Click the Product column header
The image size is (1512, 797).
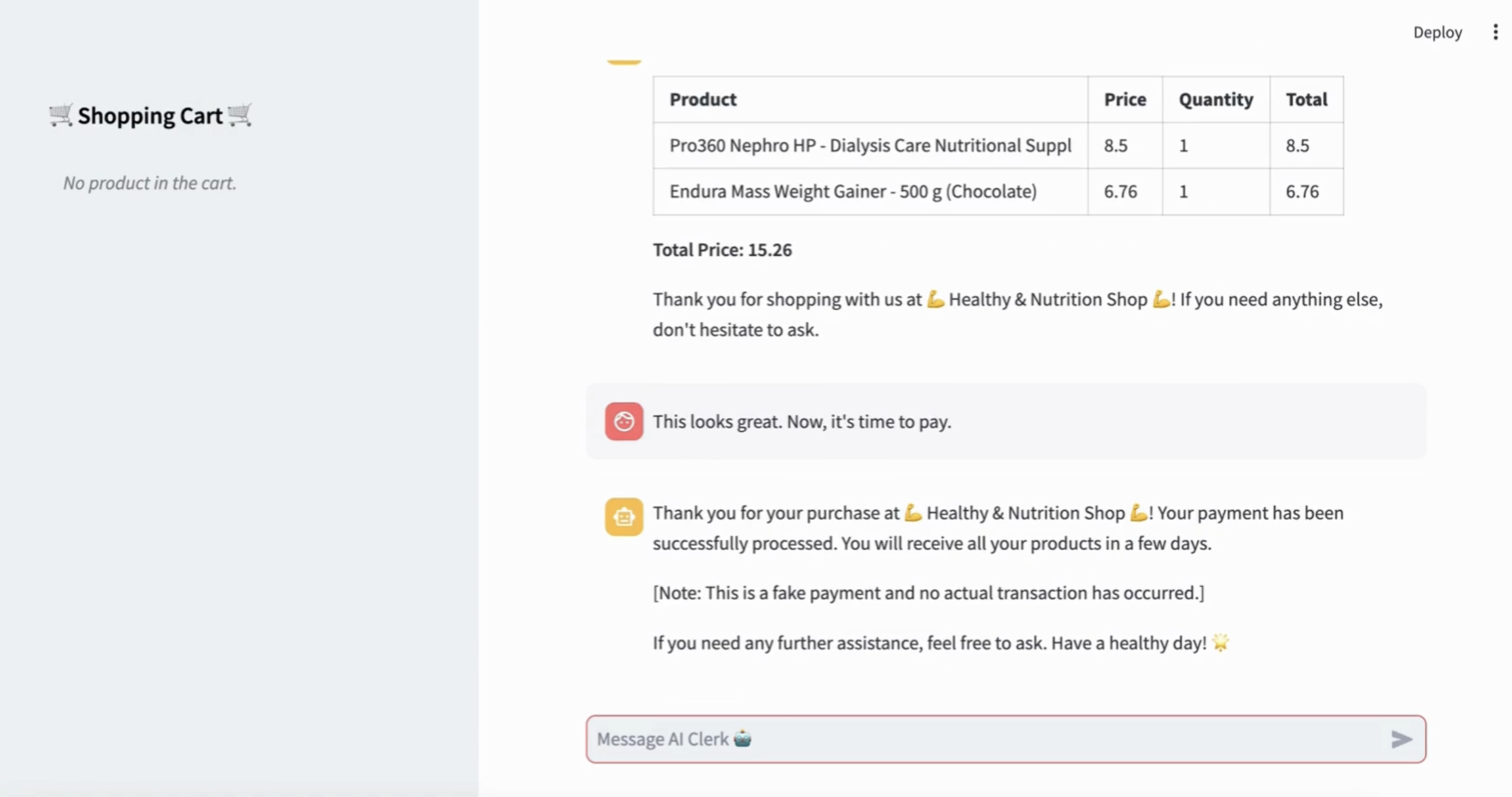tap(703, 99)
